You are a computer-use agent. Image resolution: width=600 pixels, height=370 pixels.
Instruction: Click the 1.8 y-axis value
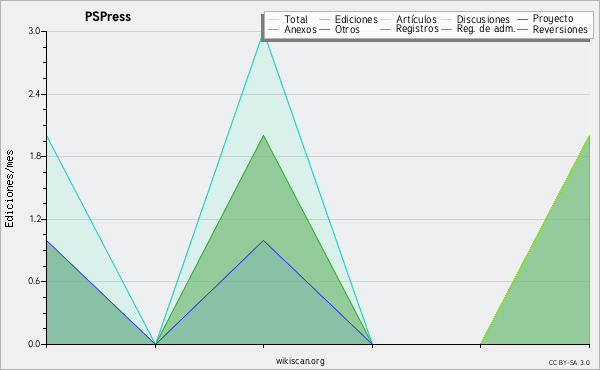(34, 156)
